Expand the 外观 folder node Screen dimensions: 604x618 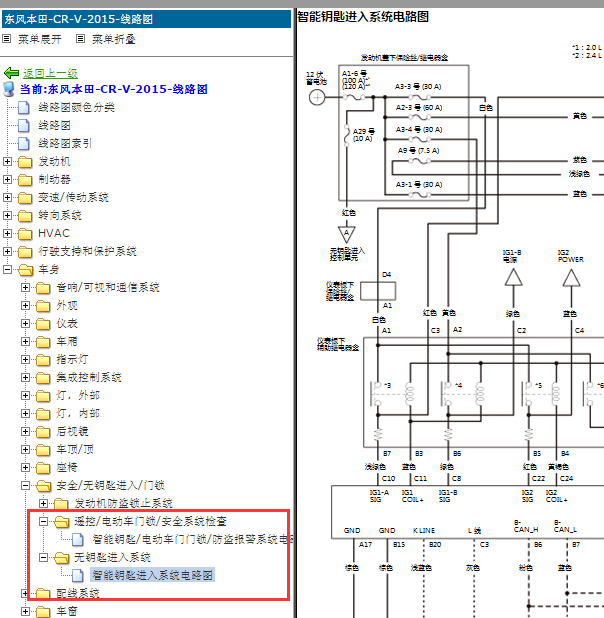[x=25, y=305]
